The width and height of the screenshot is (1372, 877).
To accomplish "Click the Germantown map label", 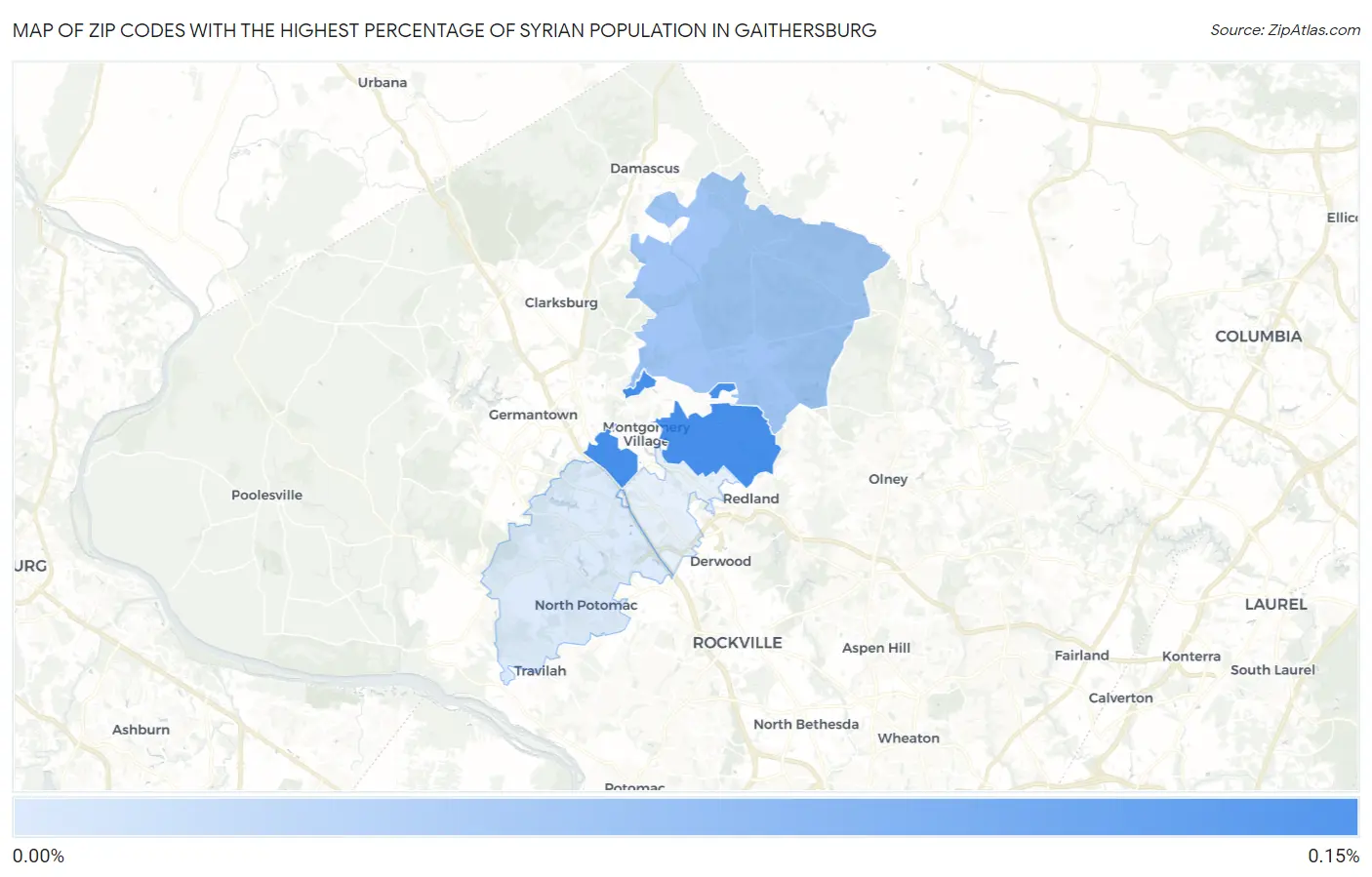I will pyautogui.click(x=533, y=415).
